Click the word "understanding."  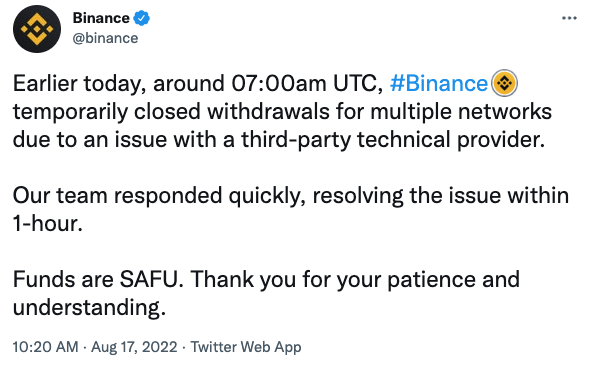coord(89,308)
